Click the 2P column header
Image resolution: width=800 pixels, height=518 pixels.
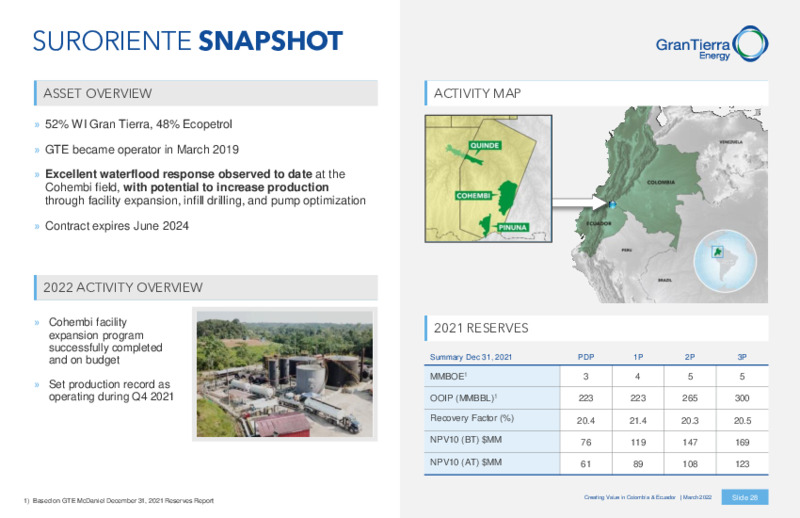[690, 357]
